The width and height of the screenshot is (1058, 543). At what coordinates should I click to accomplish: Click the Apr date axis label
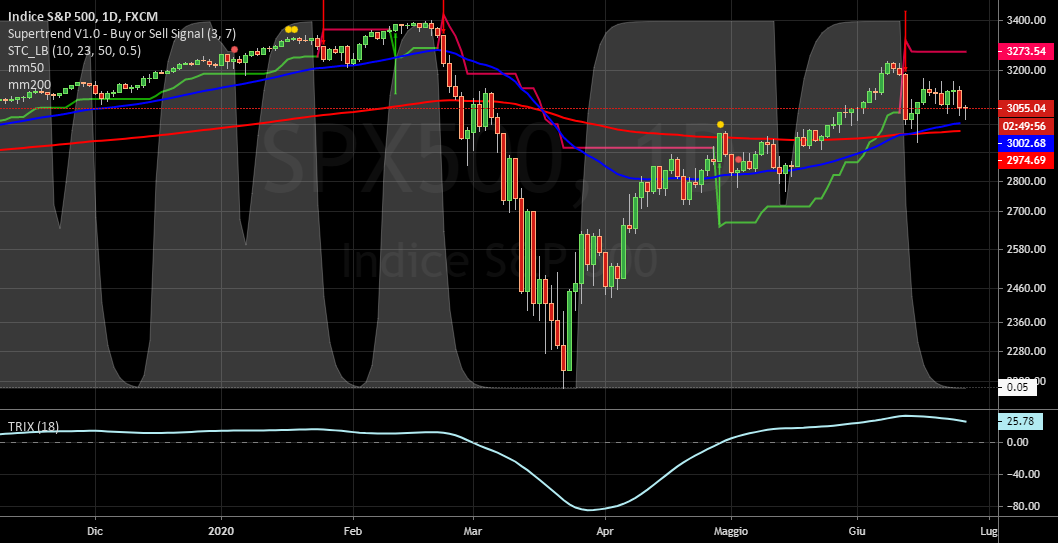click(x=605, y=531)
